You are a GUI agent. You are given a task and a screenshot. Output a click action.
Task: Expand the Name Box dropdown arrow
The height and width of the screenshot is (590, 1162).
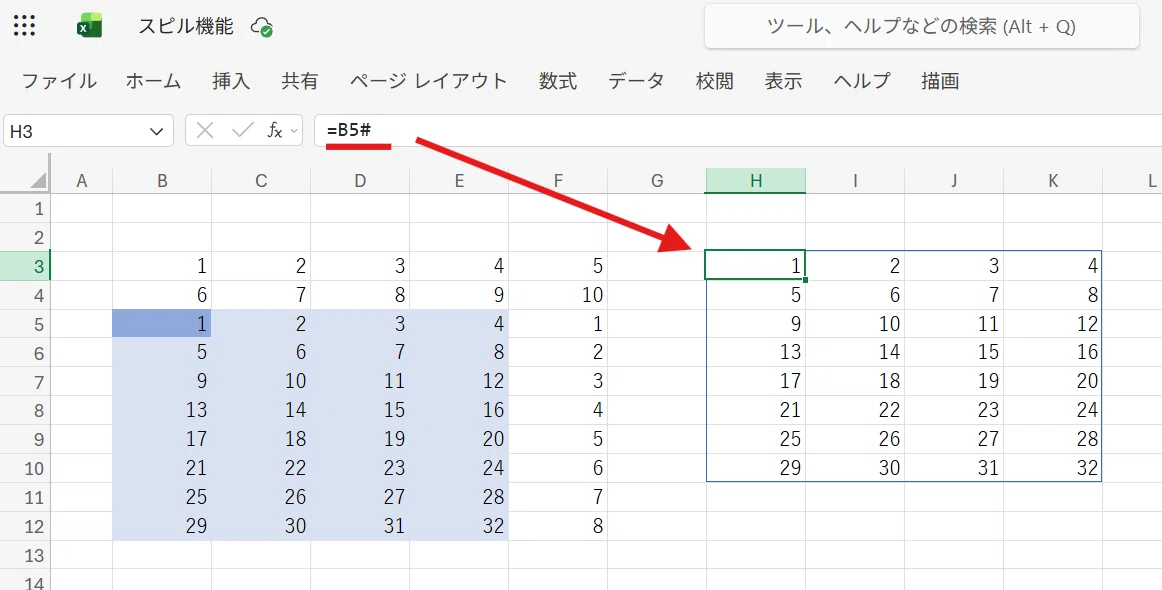pyautogui.click(x=156, y=132)
